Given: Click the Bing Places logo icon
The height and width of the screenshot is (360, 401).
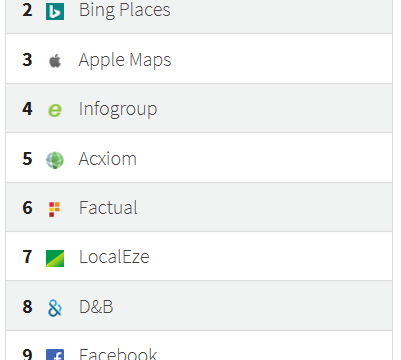Looking at the screenshot, I should click(x=55, y=11).
